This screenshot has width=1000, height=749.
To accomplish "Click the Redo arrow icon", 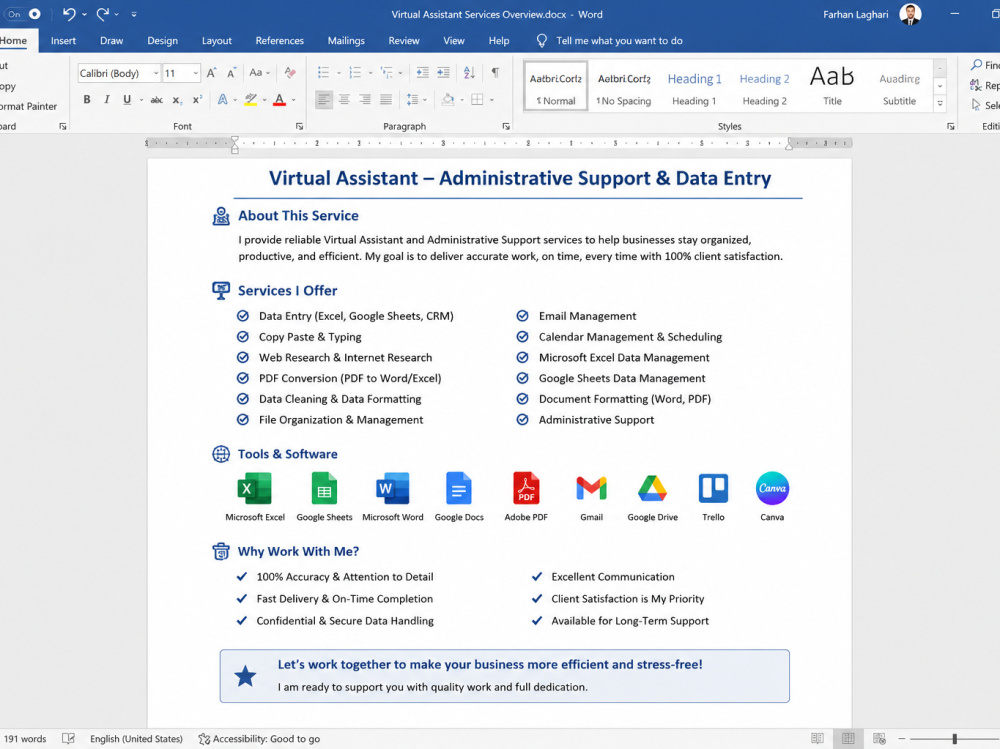I will click(x=102, y=13).
